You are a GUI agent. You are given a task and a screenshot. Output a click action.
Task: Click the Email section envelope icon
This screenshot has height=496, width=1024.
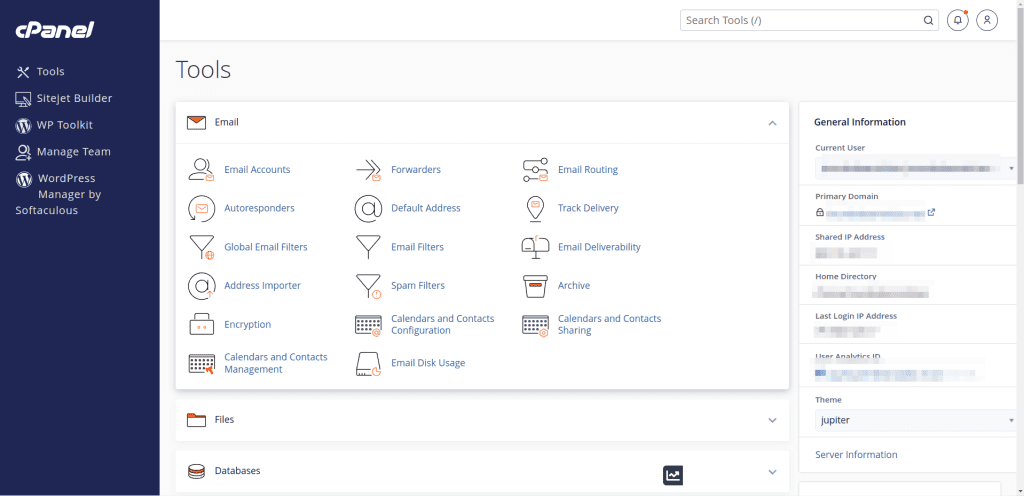(197, 122)
